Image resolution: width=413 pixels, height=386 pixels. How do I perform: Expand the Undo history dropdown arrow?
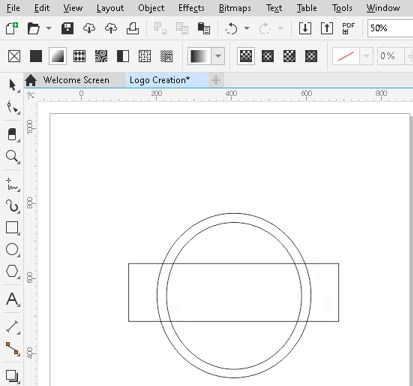(x=247, y=28)
